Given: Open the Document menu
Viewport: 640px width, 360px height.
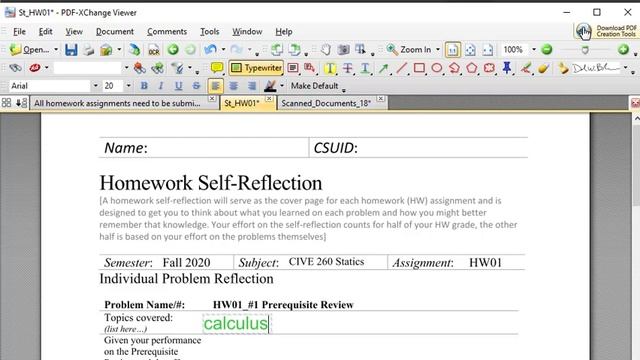Looking at the screenshot, I should pos(115,31).
